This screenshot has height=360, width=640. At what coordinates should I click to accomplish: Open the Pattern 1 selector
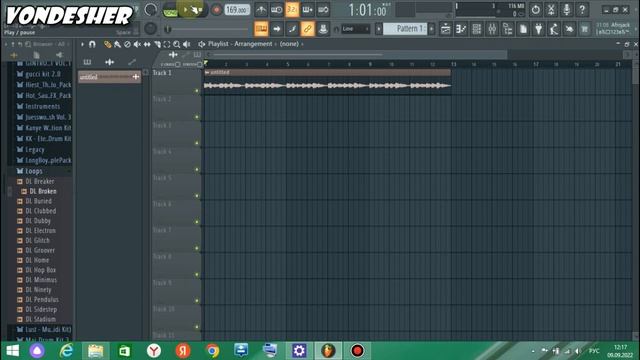405,29
